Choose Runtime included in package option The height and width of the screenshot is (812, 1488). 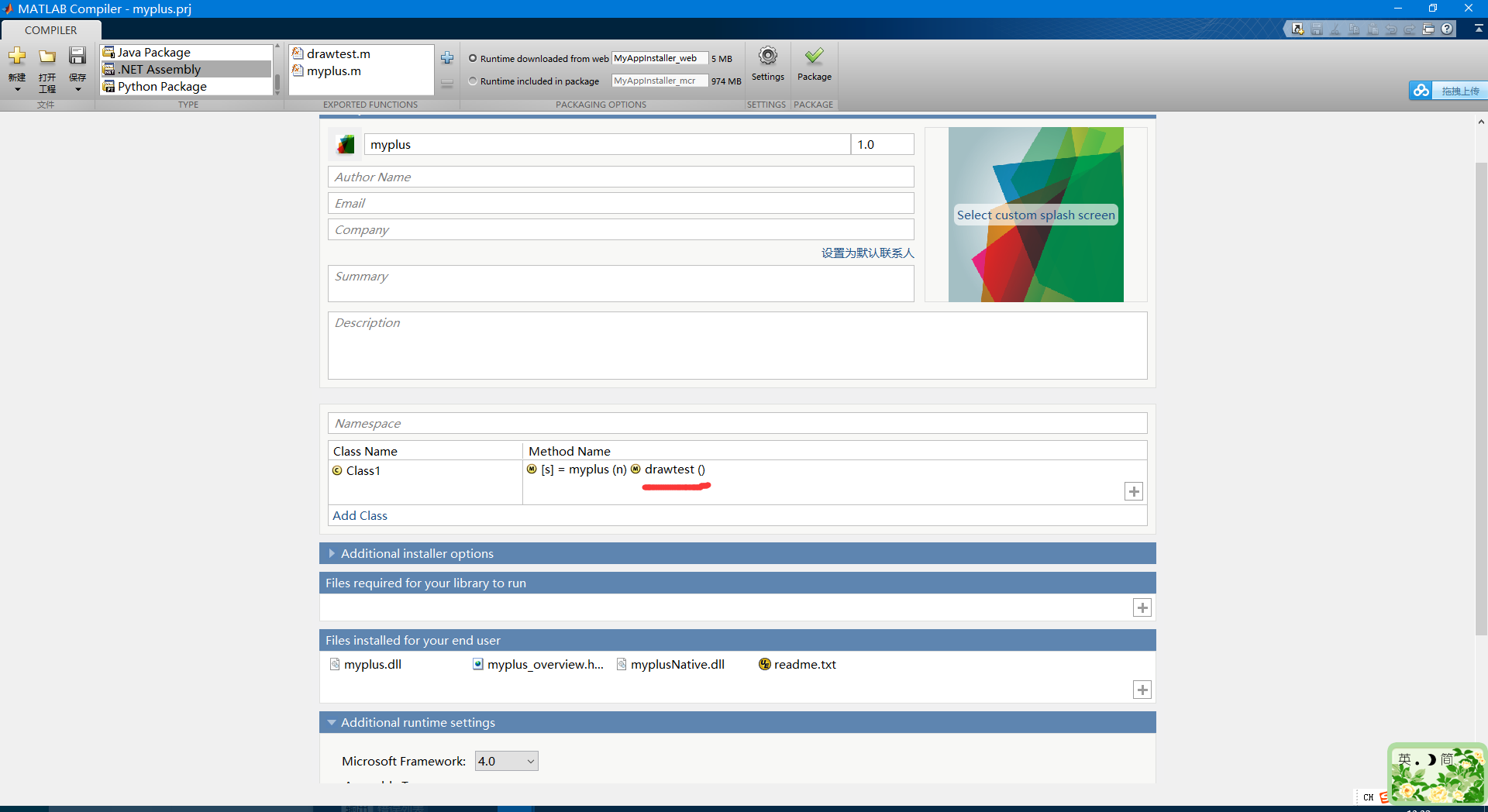(473, 81)
